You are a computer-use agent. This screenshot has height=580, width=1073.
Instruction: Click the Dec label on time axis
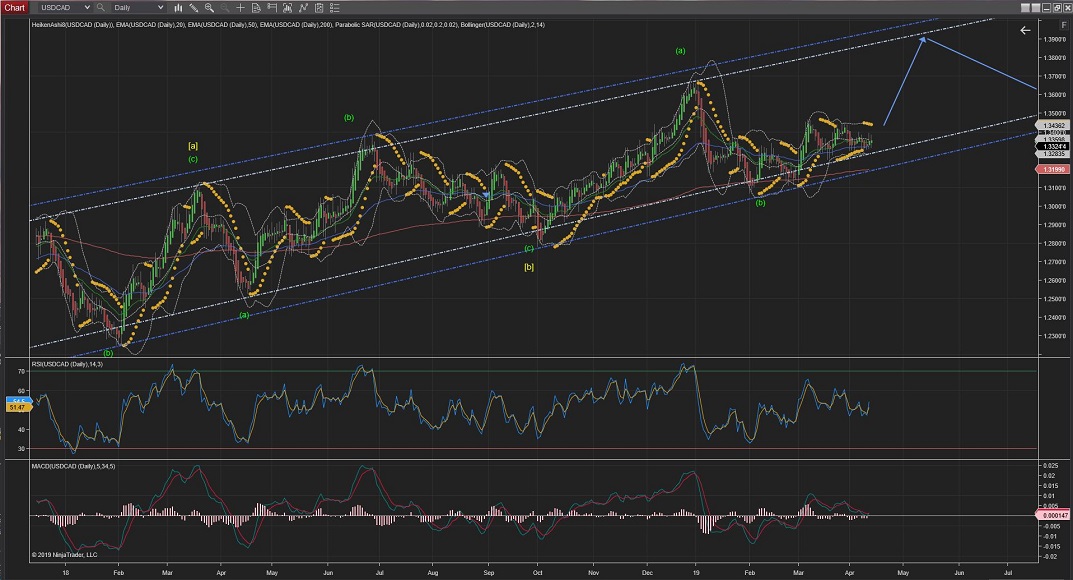(x=647, y=572)
